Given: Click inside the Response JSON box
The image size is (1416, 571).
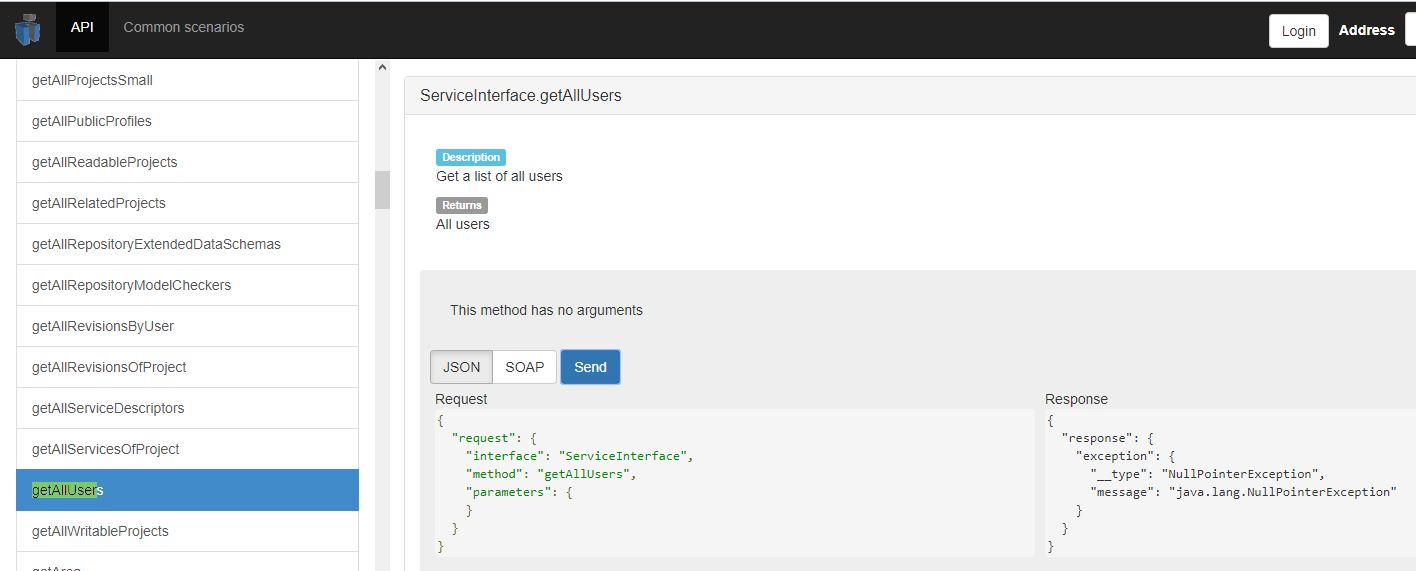Looking at the screenshot, I should coord(1230,483).
